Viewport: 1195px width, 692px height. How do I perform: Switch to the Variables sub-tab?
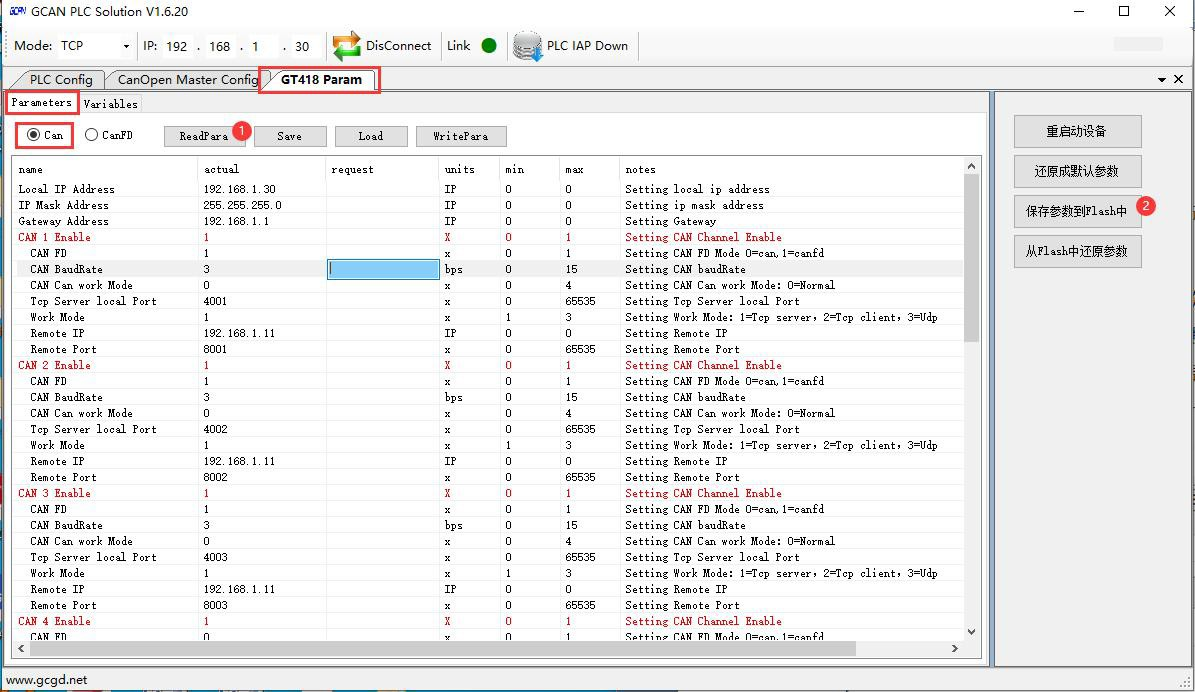tap(110, 104)
